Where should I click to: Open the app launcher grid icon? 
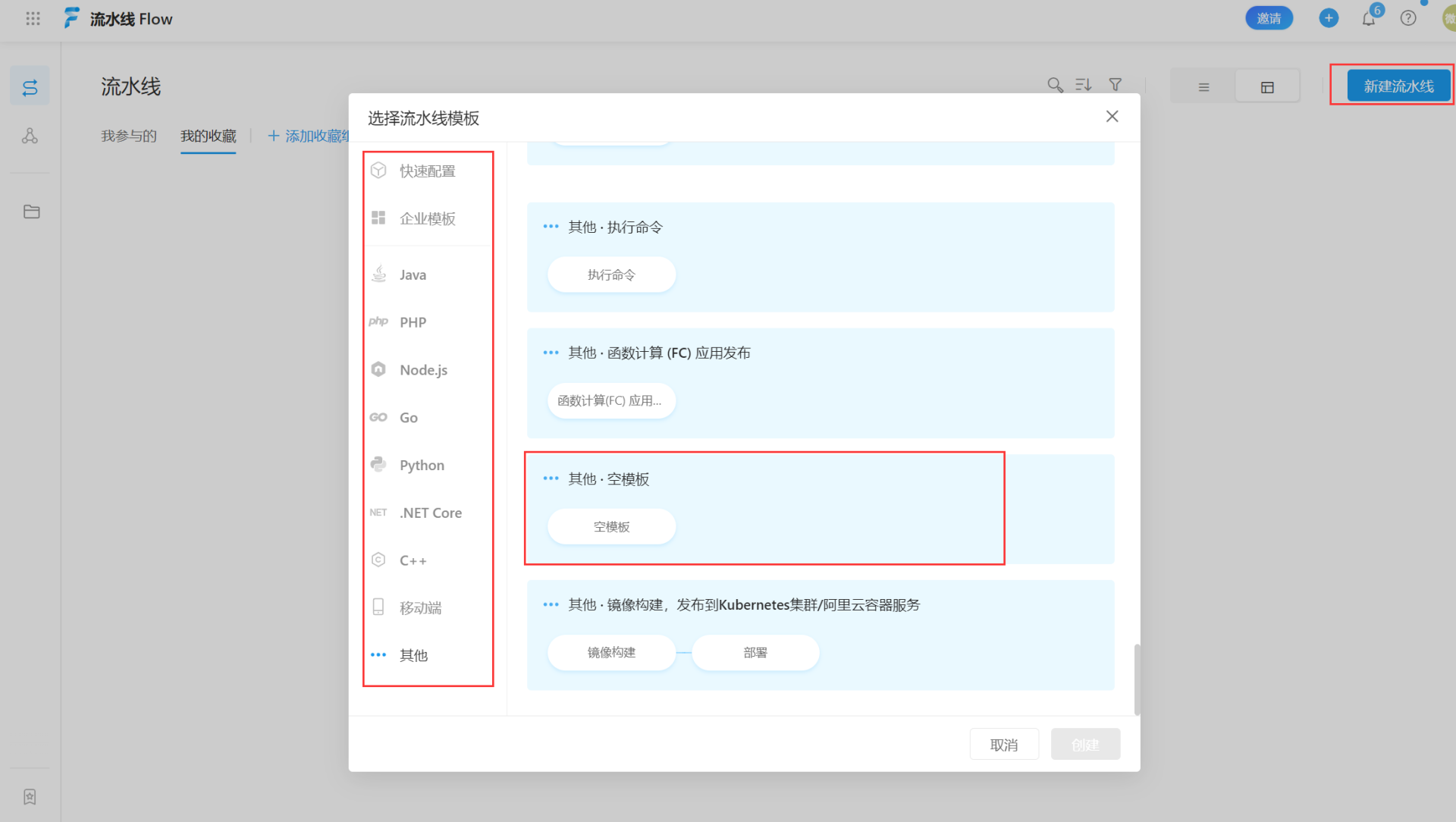(x=33, y=19)
